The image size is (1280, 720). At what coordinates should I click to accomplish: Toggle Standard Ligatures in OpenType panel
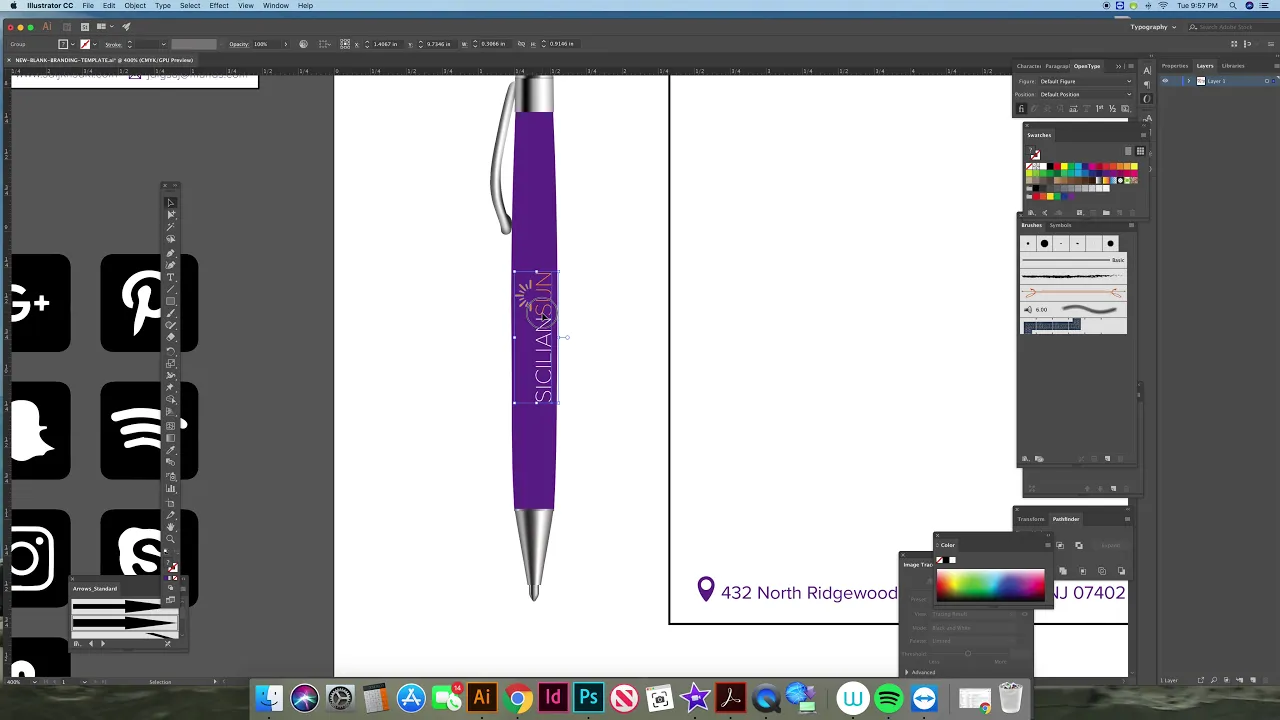(1021, 109)
